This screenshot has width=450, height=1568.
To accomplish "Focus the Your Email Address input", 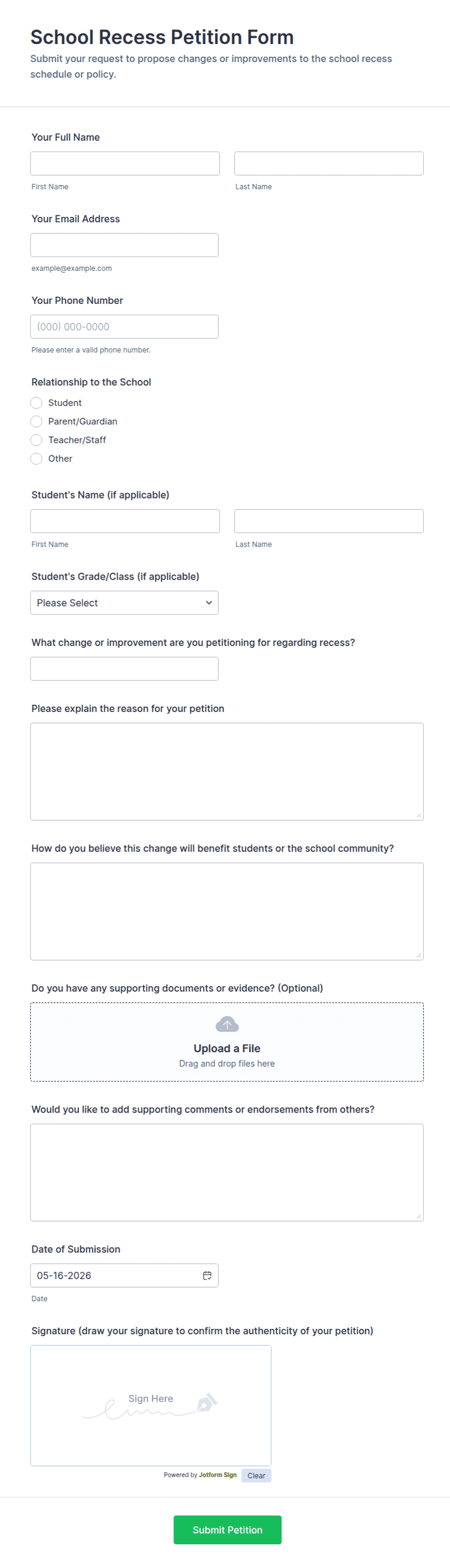I will pyautogui.click(x=124, y=245).
